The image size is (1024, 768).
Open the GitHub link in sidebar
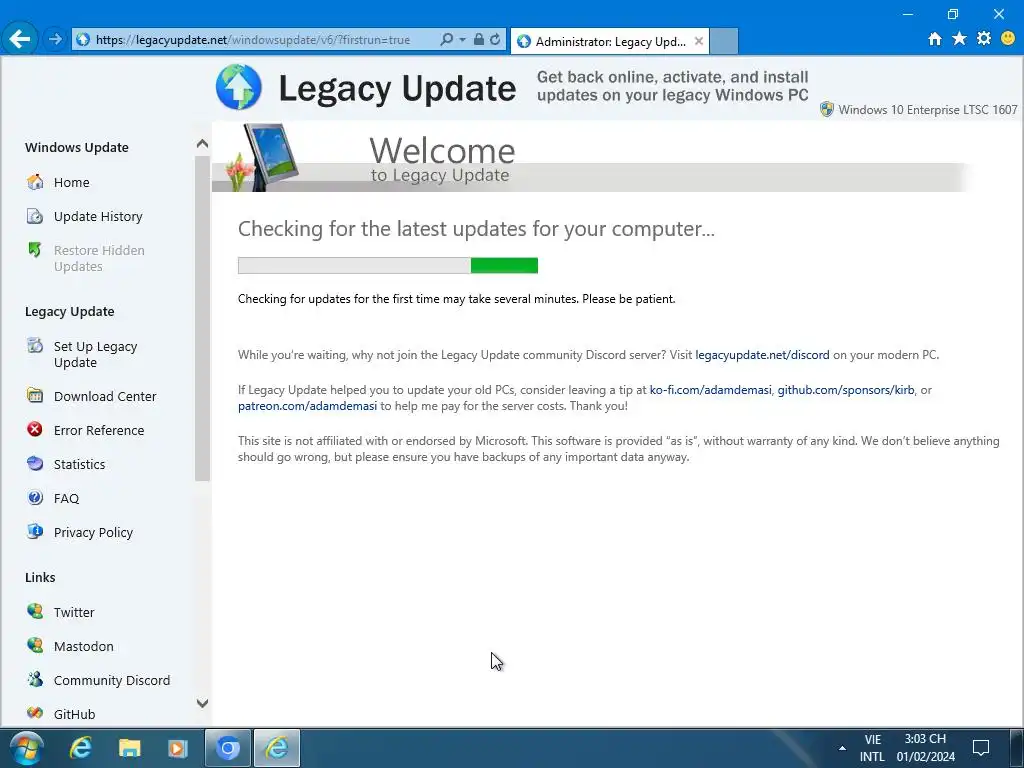coord(74,714)
